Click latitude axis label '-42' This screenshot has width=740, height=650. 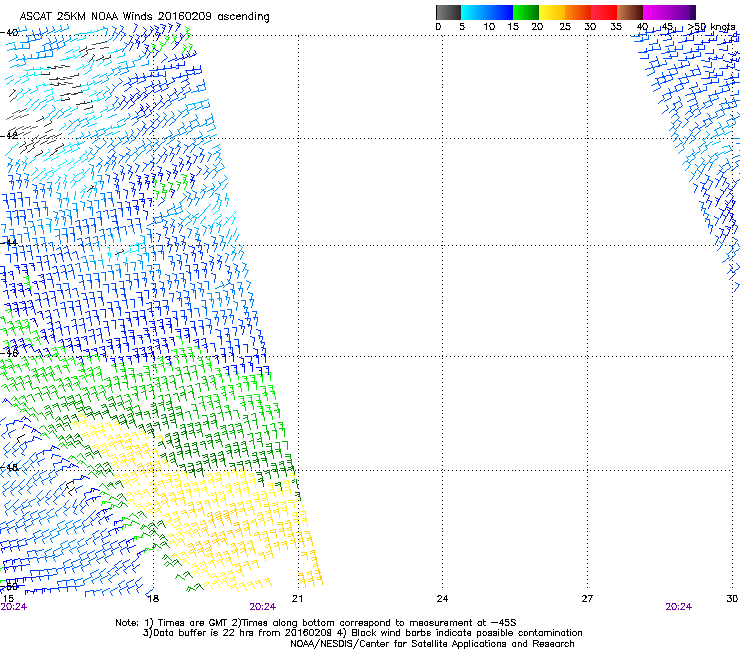(9, 136)
